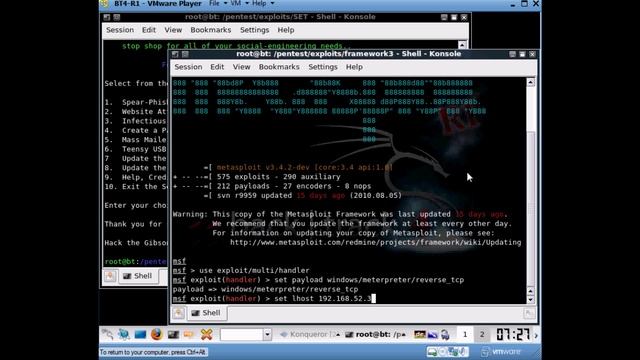Open Settings menu in framework3 Konsole
The height and width of the screenshot is (360, 640).
coord(322,67)
